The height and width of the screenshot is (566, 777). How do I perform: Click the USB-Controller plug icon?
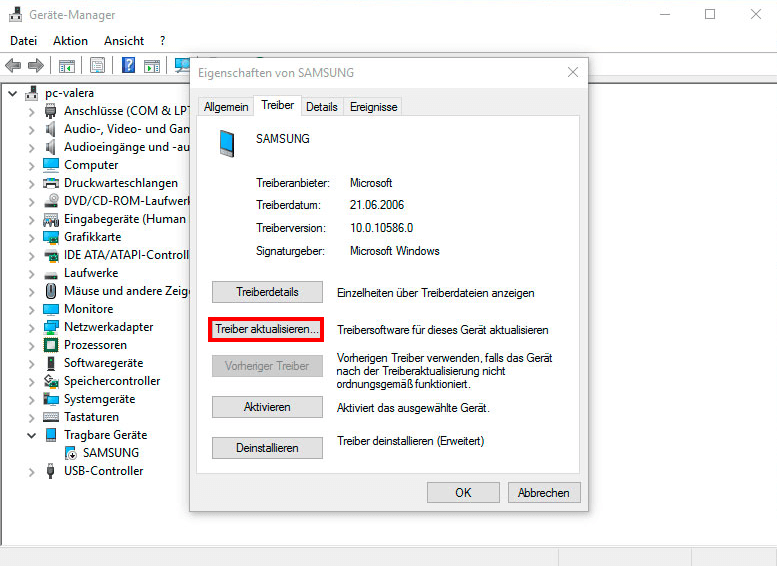51,471
